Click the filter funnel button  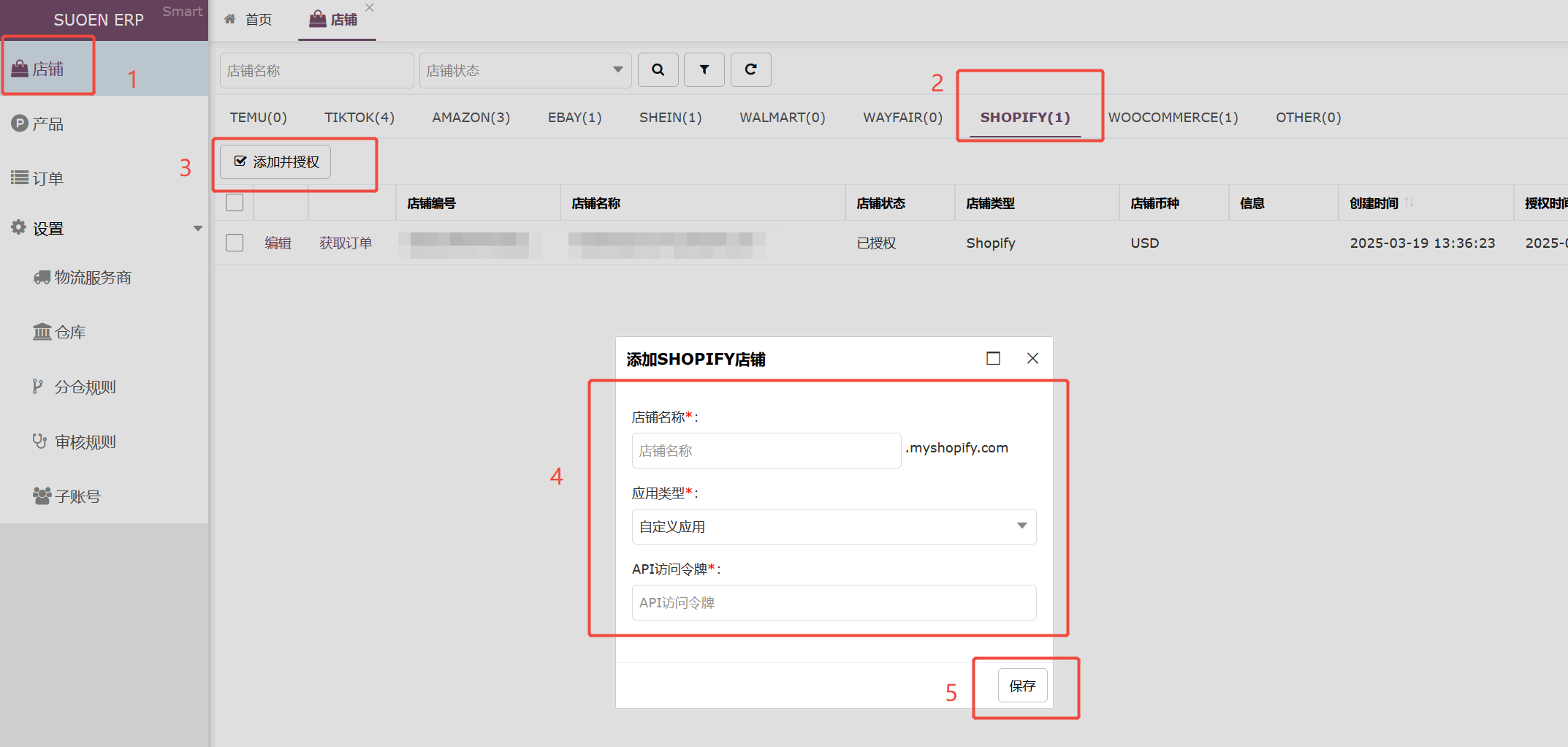point(704,70)
